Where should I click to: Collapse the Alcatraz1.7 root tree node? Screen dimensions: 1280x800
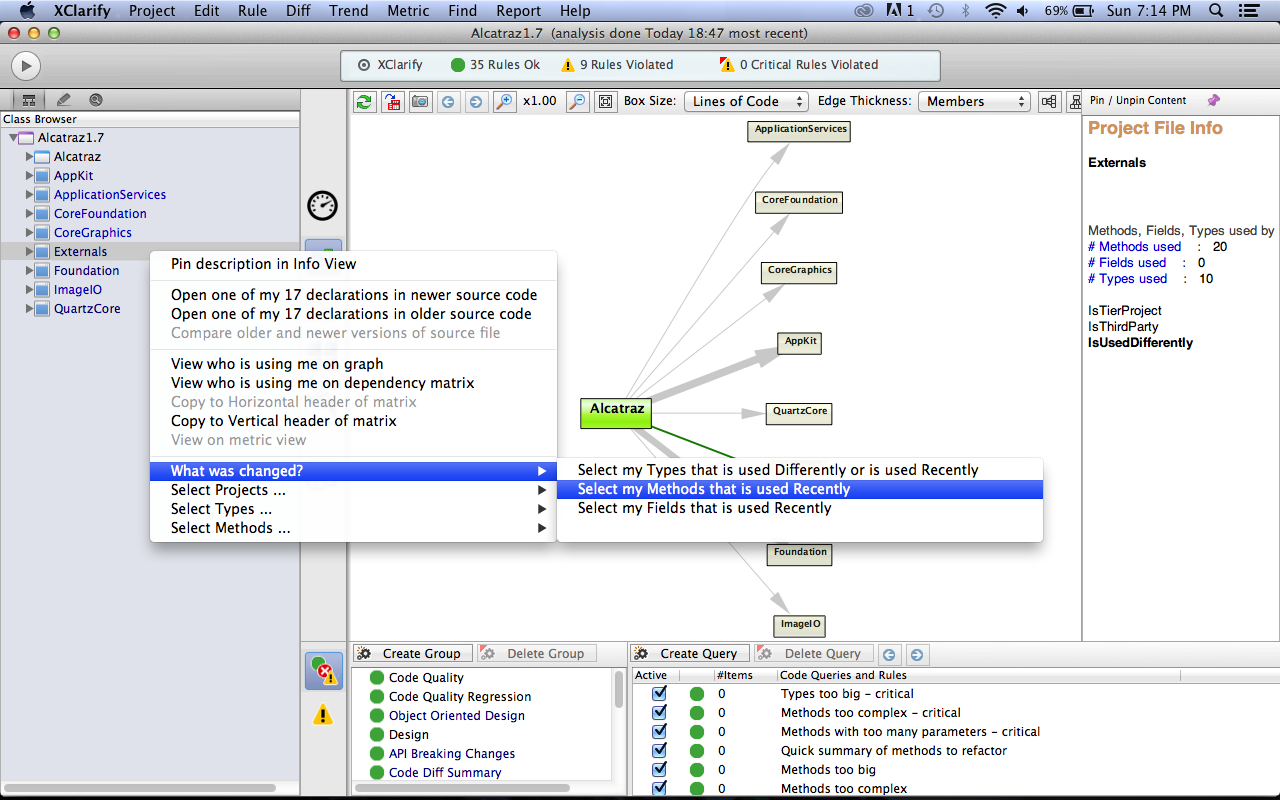coord(12,138)
